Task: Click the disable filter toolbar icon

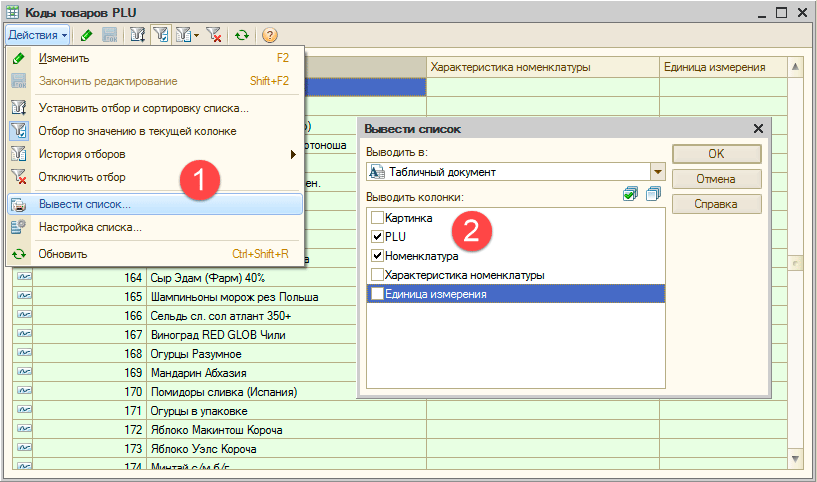Action: [213, 35]
